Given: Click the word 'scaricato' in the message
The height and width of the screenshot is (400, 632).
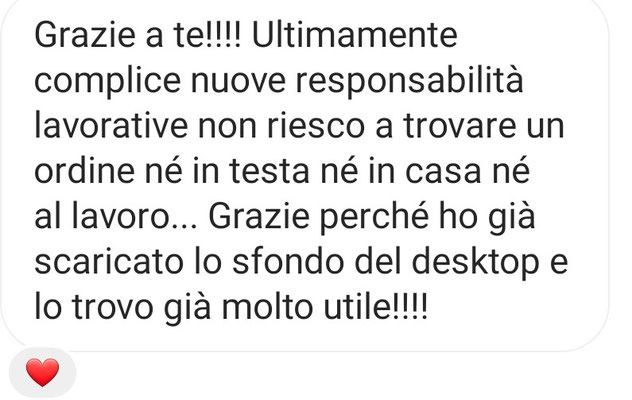Looking at the screenshot, I should (x=109, y=262).
